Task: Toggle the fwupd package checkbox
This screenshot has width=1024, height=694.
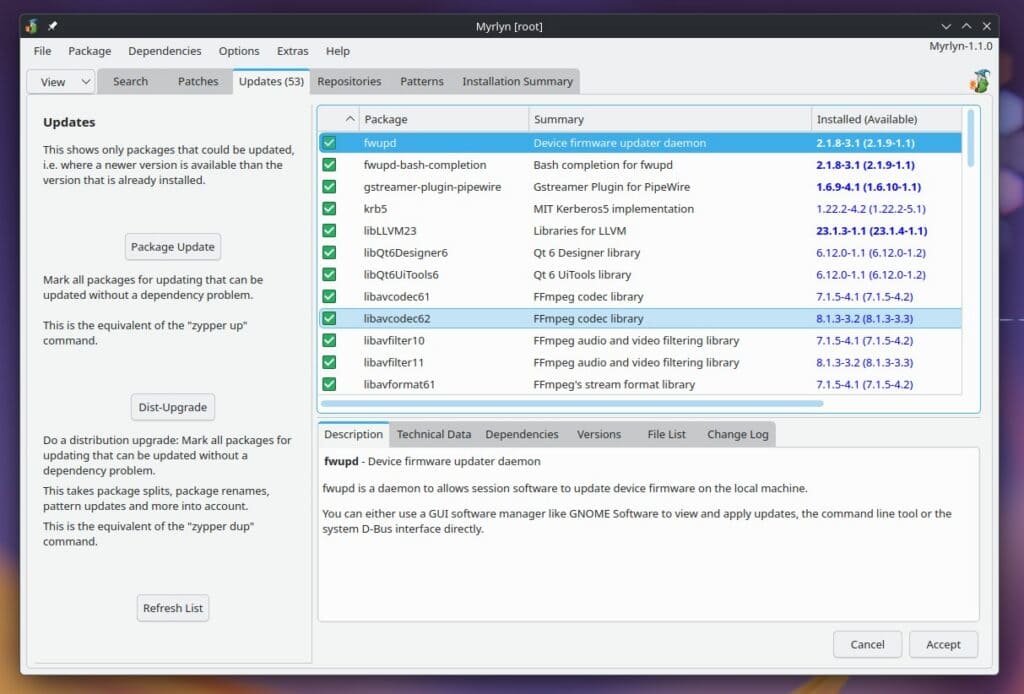Action: tap(330, 143)
